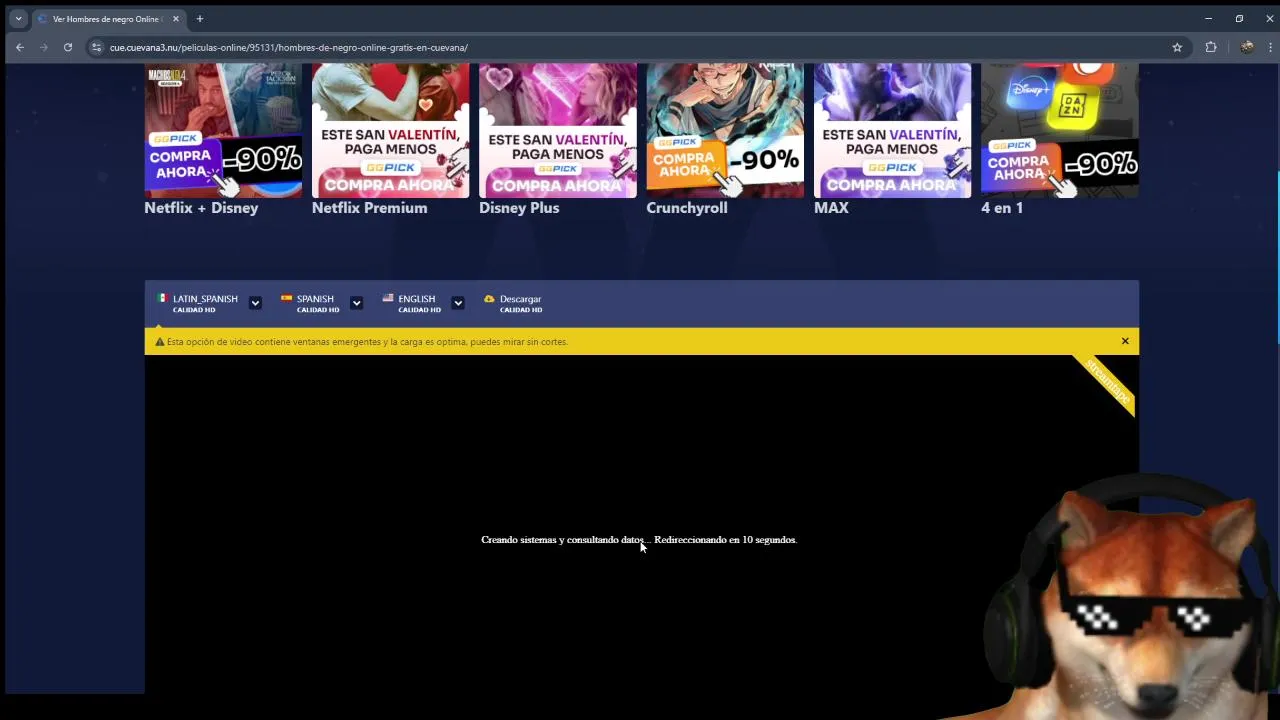Click the Crunchyroll title link

[687, 208]
